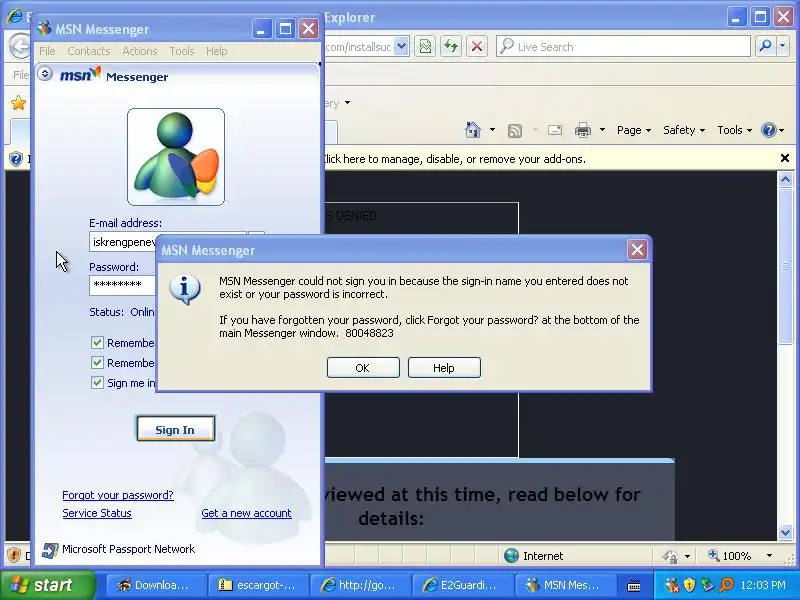This screenshot has width=800, height=600.
Task: Click OK in the MSN Messenger error dialog
Action: [x=363, y=368]
